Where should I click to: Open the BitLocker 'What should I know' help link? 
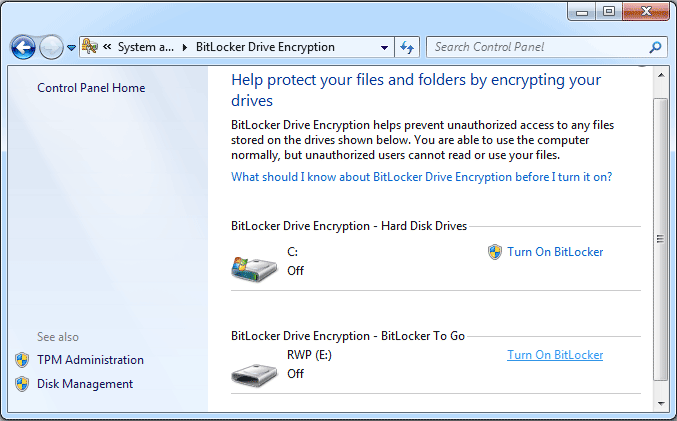(421, 177)
